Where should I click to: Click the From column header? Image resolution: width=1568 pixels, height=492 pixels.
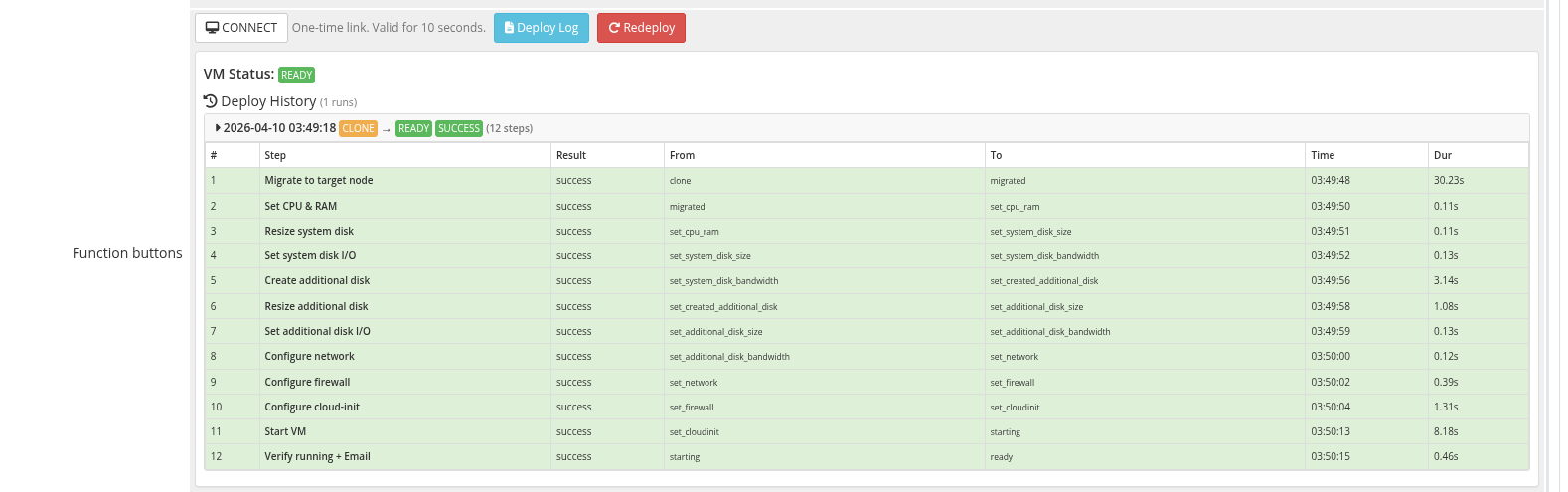[x=682, y=155]
